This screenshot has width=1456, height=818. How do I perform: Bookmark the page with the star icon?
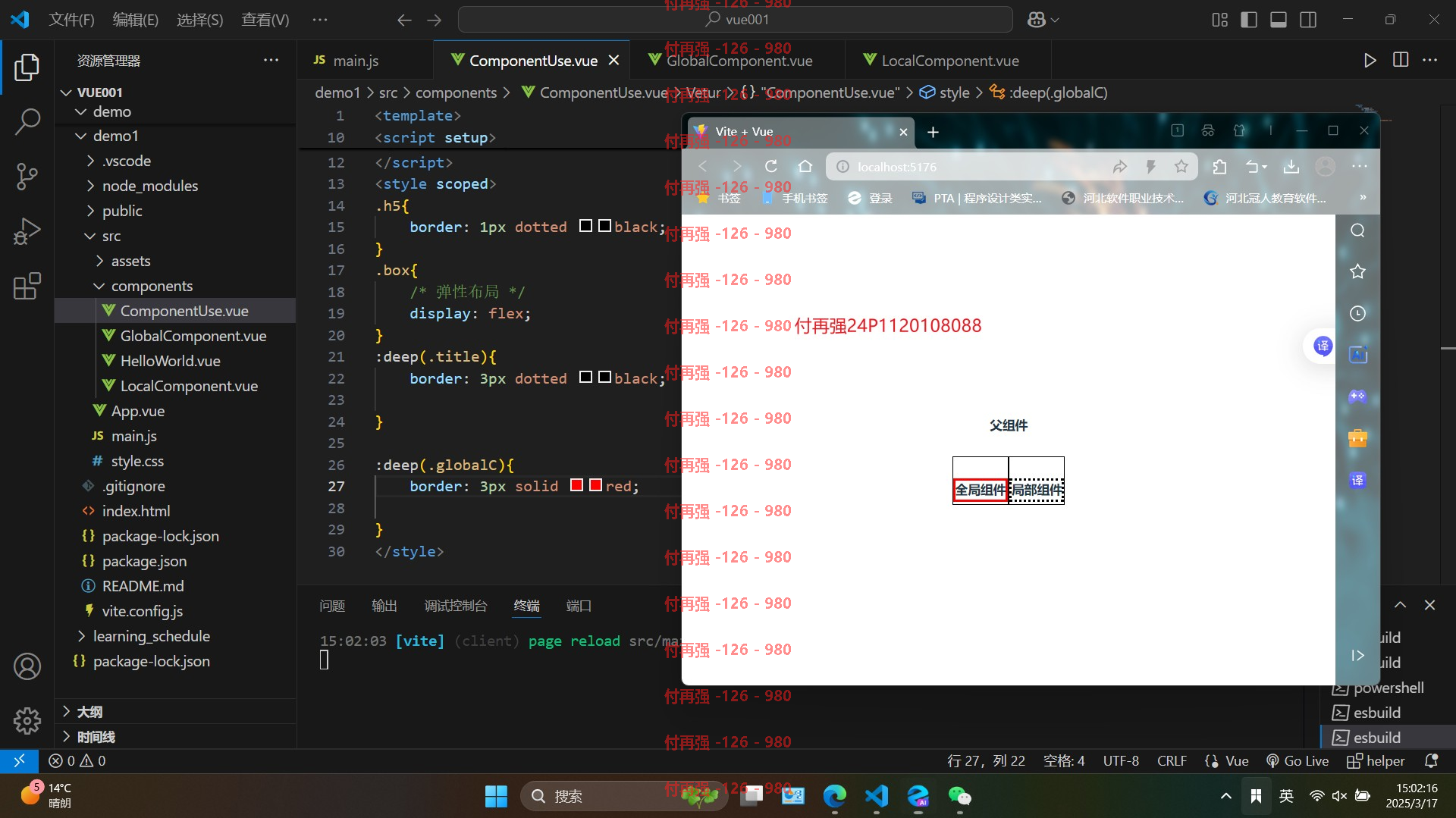1181,166
